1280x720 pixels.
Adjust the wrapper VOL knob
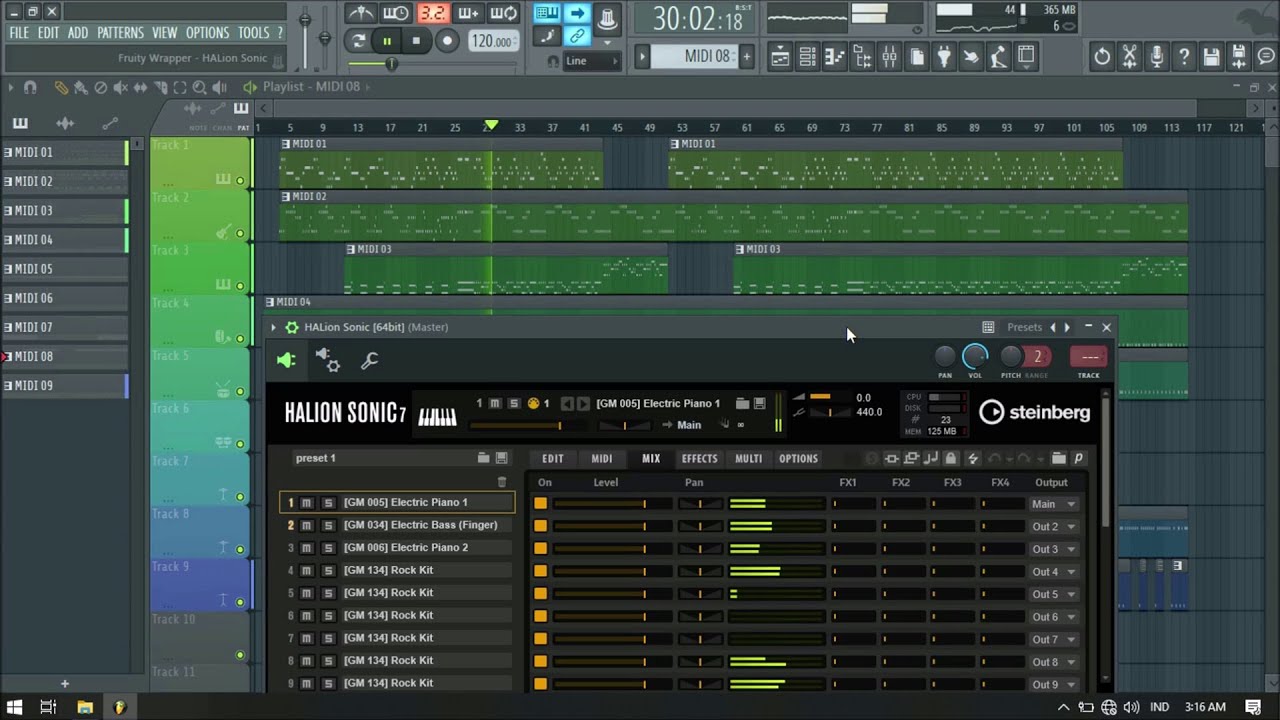pos(974,356)
